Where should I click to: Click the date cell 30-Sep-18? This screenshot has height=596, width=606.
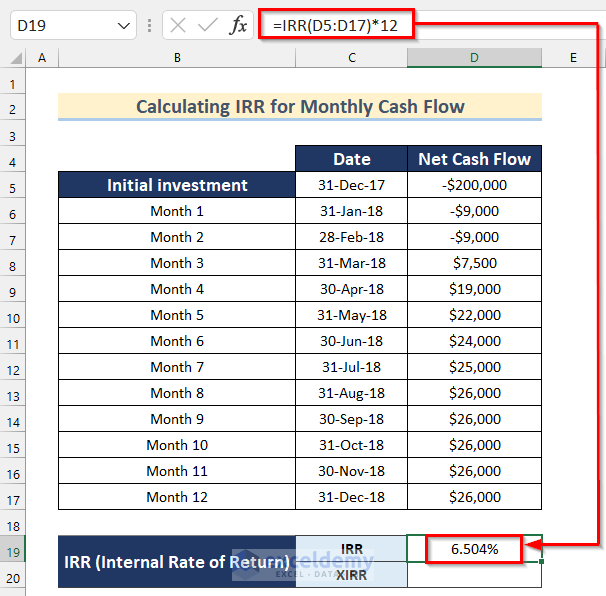point(351,419)
